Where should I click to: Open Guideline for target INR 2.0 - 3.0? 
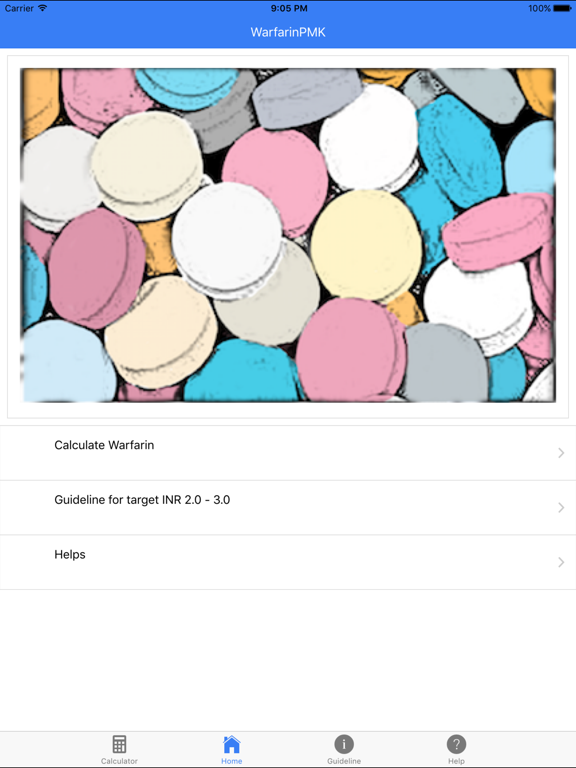click(288, 507)
